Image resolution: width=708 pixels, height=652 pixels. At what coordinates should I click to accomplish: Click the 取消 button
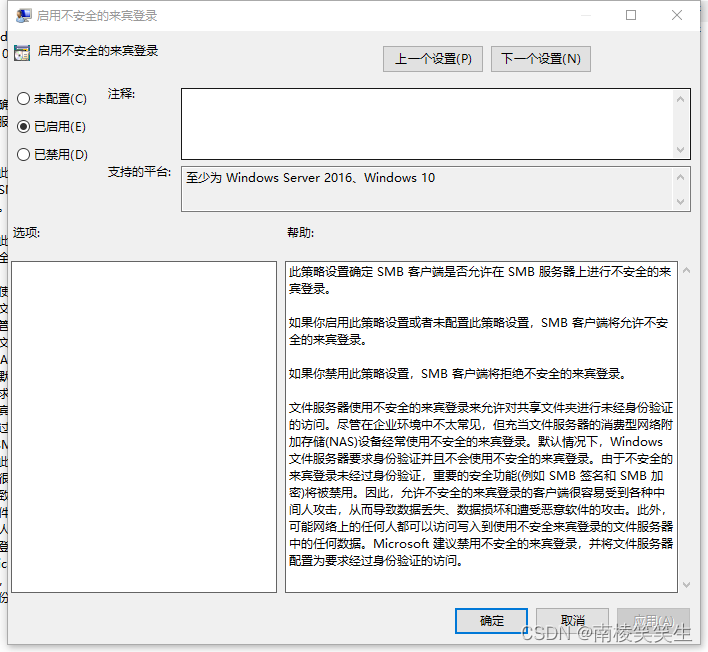point(572,621)
